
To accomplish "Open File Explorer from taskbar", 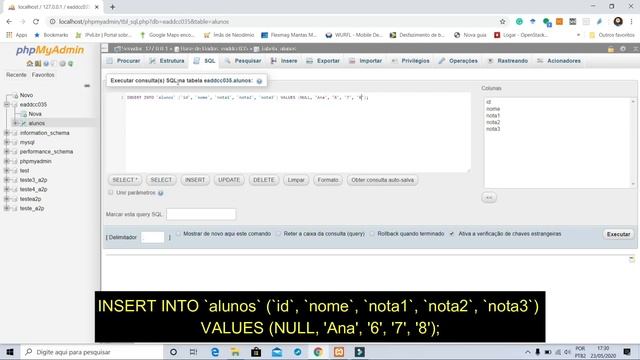I will [236, 352].
